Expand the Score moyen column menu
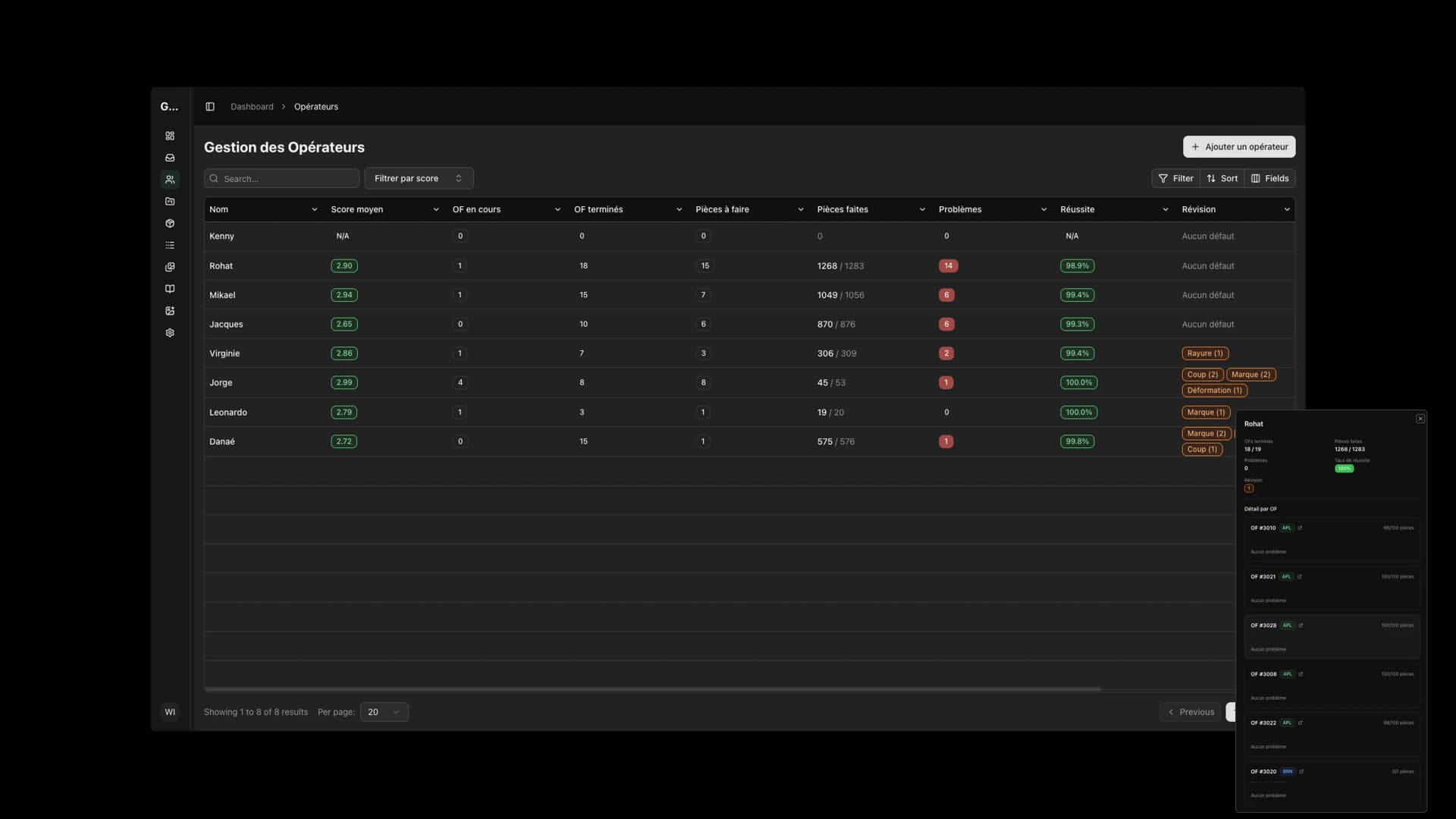 pyautogui.click(x=436, y=209)
